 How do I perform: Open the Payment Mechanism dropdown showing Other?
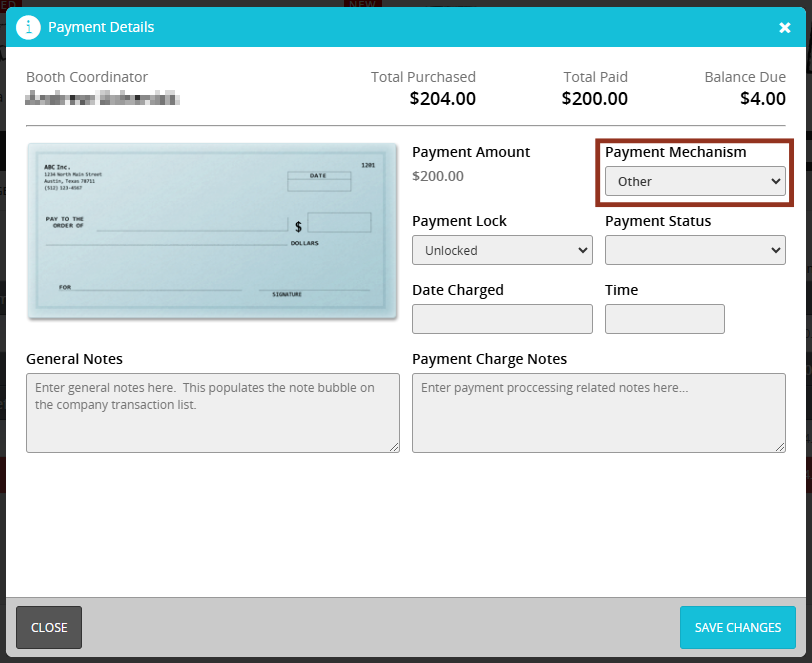click(695, 181)
